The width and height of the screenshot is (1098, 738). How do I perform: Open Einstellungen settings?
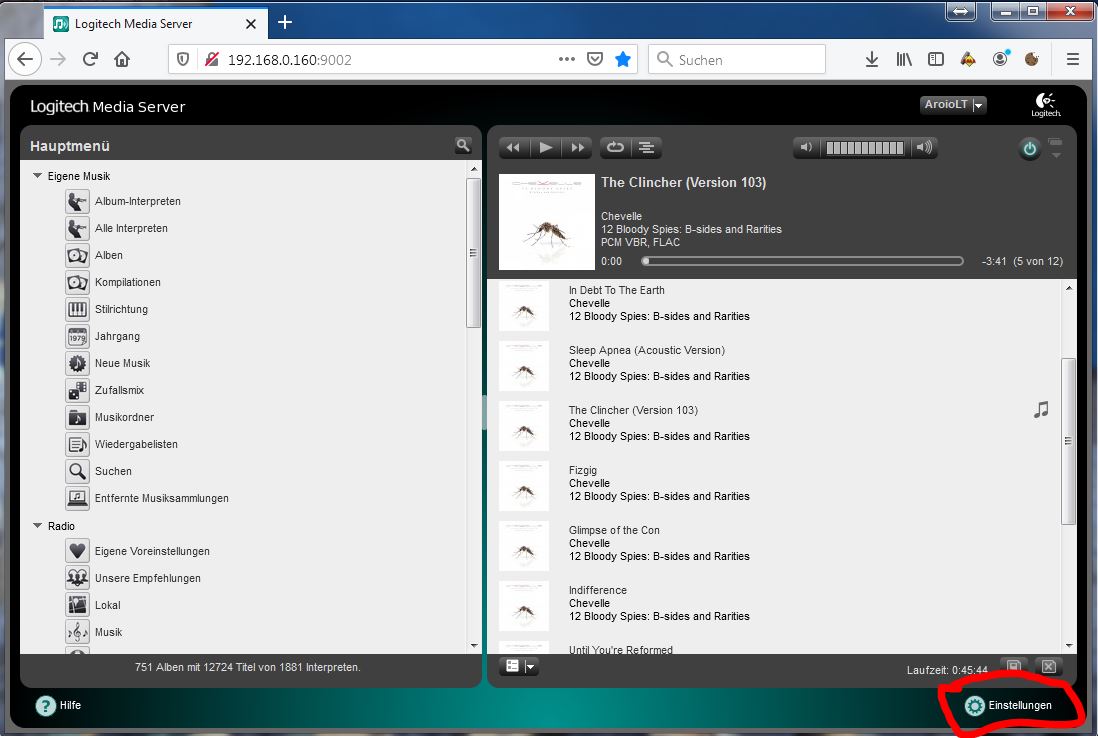point(1008,705)
